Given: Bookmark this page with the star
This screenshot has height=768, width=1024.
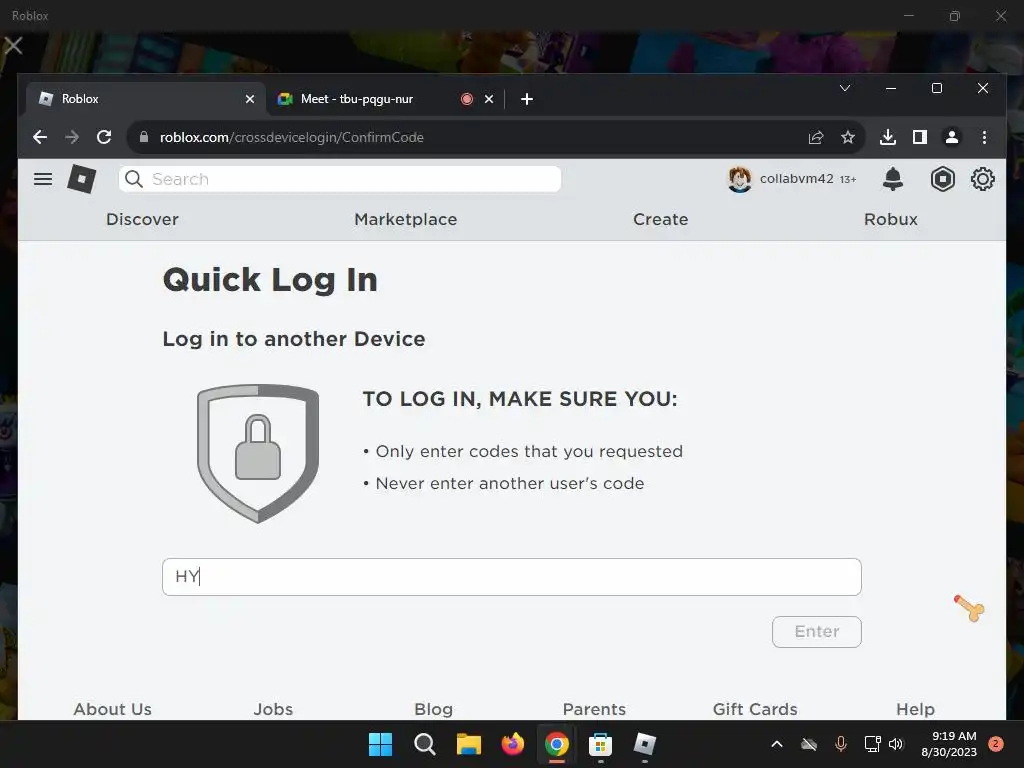Looking at the screenshot, I should tap(848, 137).
